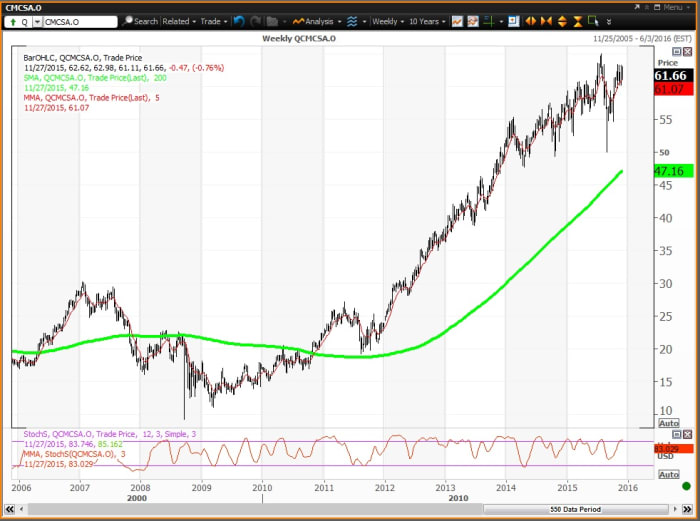Image resolution: width=700 pixels, height=521 pixels.
Task: Click the vertical expand arrows icon
Action: click(x=563, y=21)
